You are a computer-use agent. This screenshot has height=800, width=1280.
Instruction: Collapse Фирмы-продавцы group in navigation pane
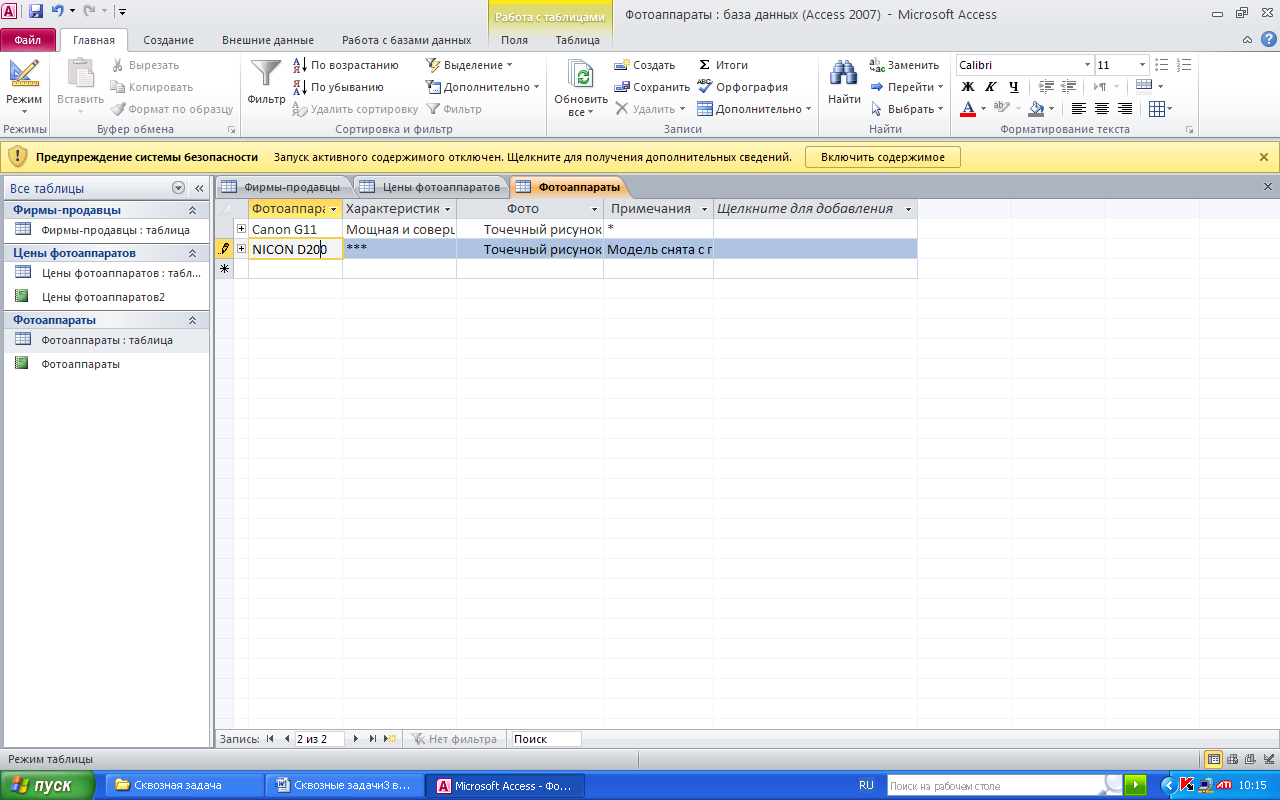pos(192,210)
